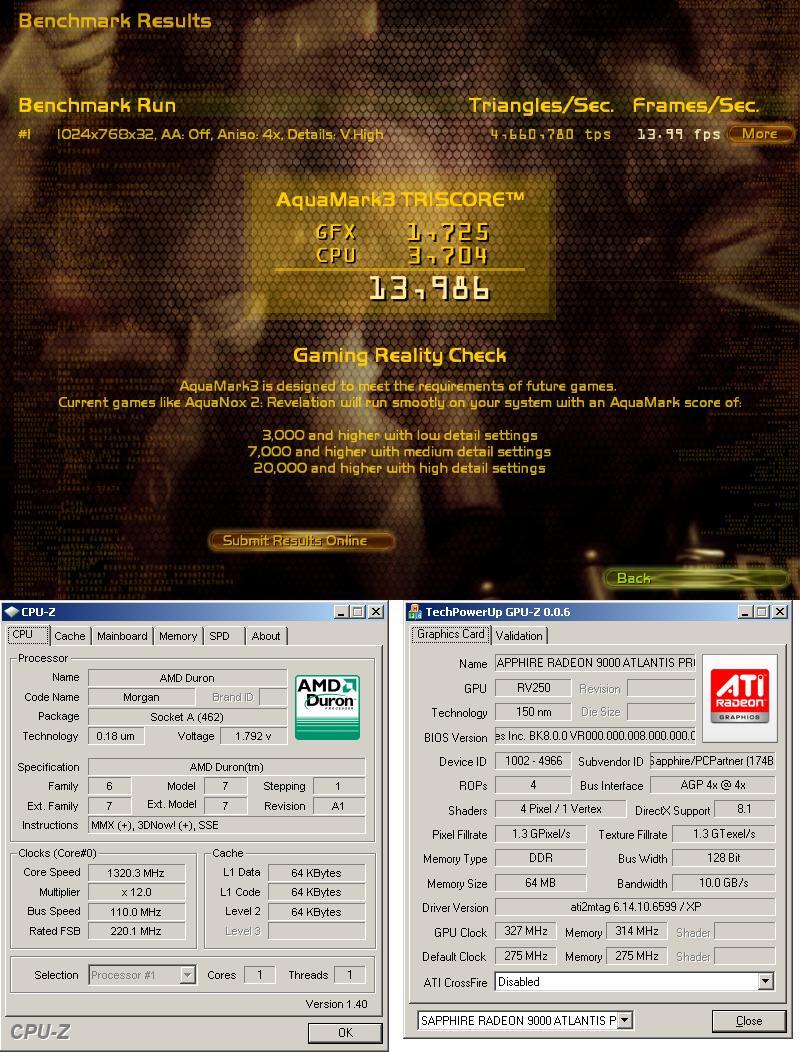Click the Bus Speed value 110.0 MHz
800x1052 pixels.
pos(136,912)
